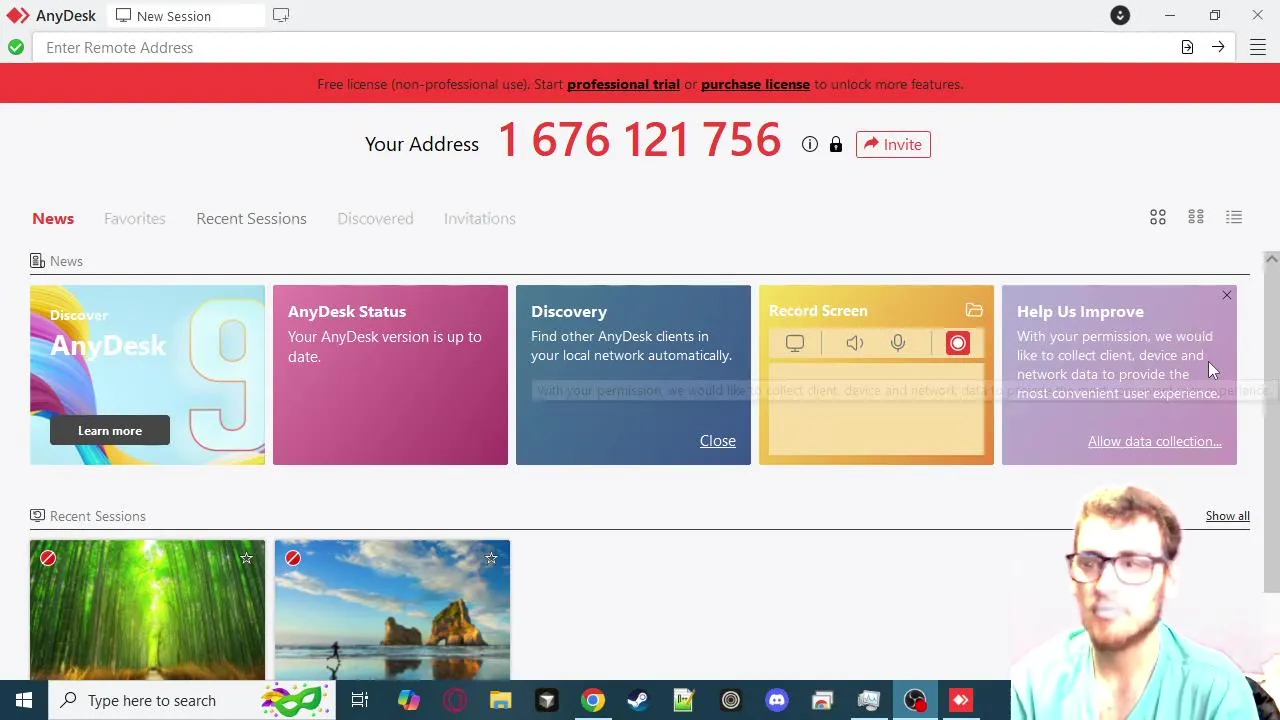
Task: Open the New Session tab
Action: click(185, 16)
